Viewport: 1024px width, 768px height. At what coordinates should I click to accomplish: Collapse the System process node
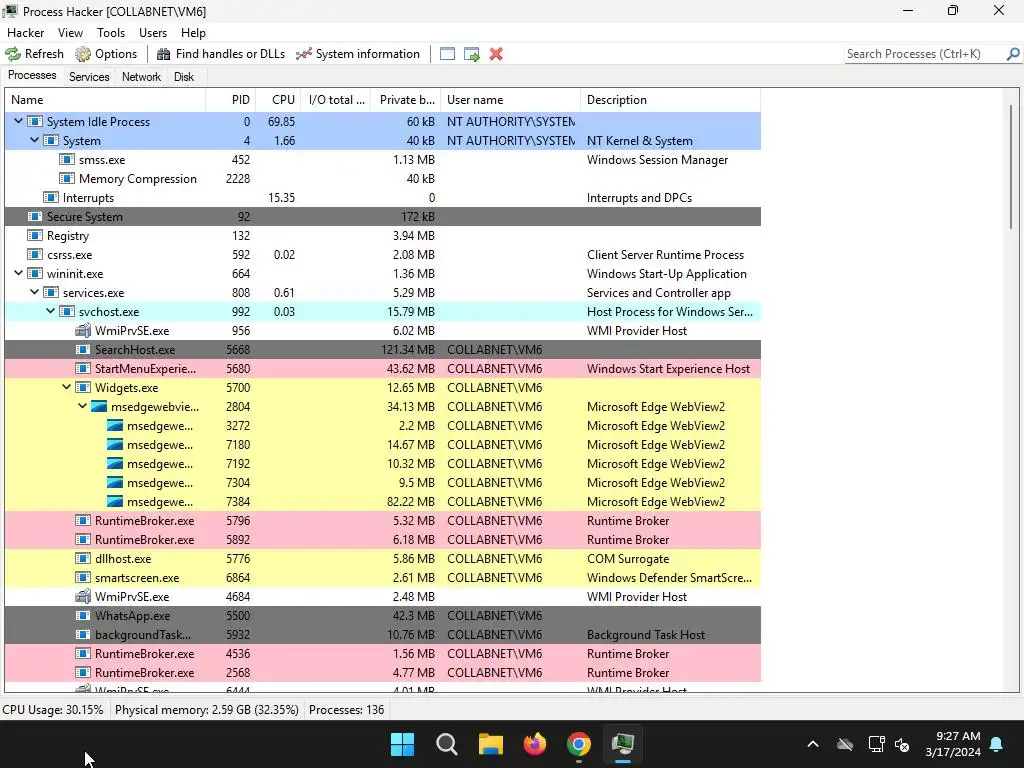coord(35,140)
